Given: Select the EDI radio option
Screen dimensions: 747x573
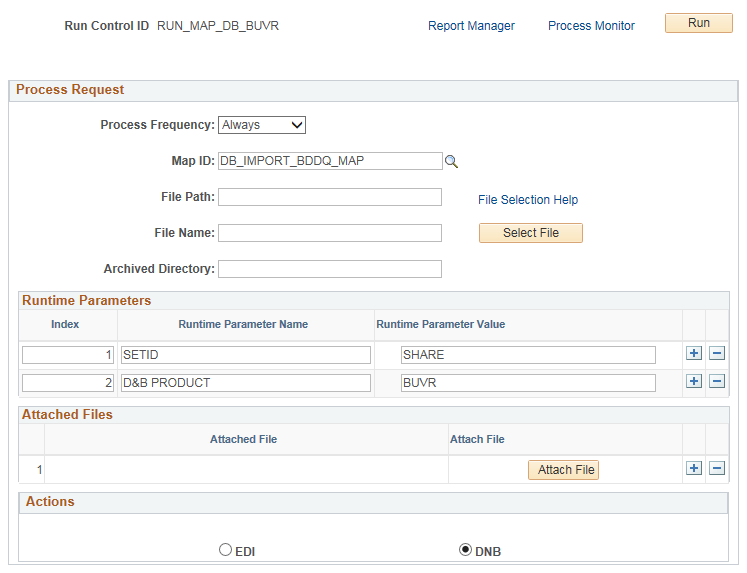Looking at the screenshot, I should click(x=225, y=550).
